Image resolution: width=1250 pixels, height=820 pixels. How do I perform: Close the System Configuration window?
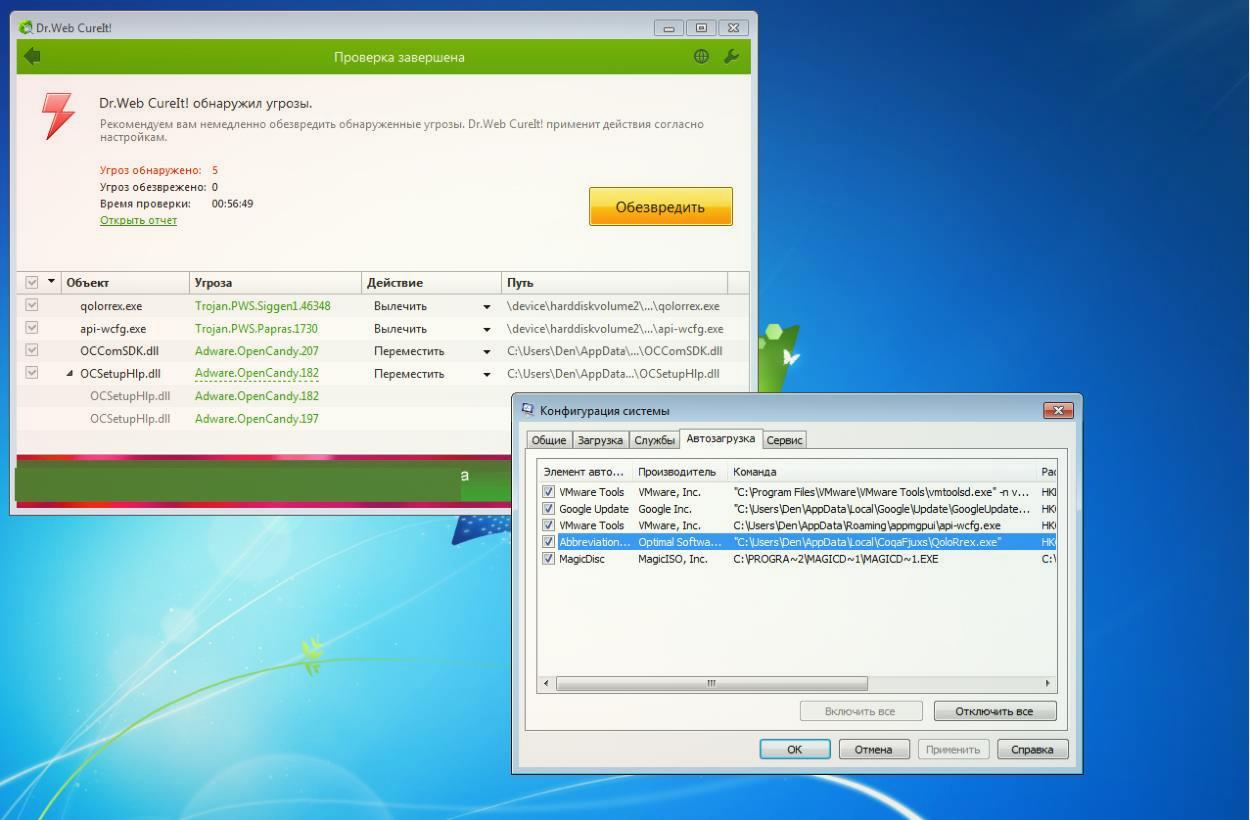pyautogui.click(x=1057, y=410)
